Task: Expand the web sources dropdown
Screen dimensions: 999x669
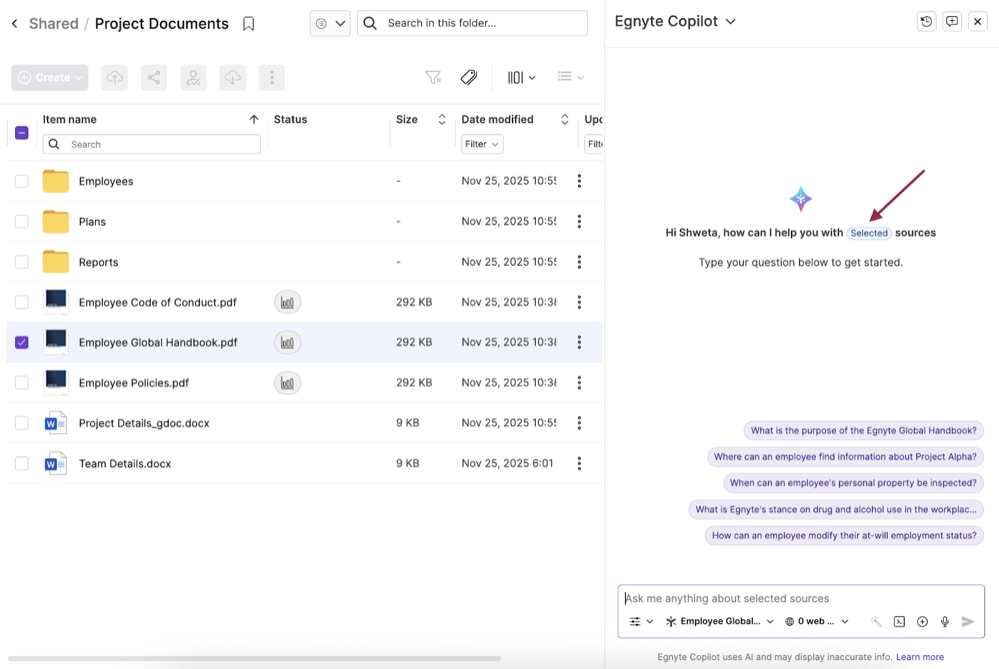Action: [817, 622]
